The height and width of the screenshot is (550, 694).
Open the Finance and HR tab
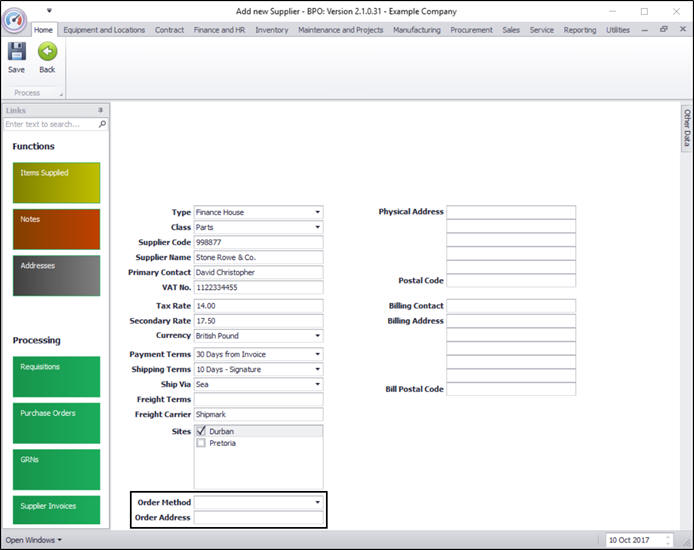click(219, 30)
